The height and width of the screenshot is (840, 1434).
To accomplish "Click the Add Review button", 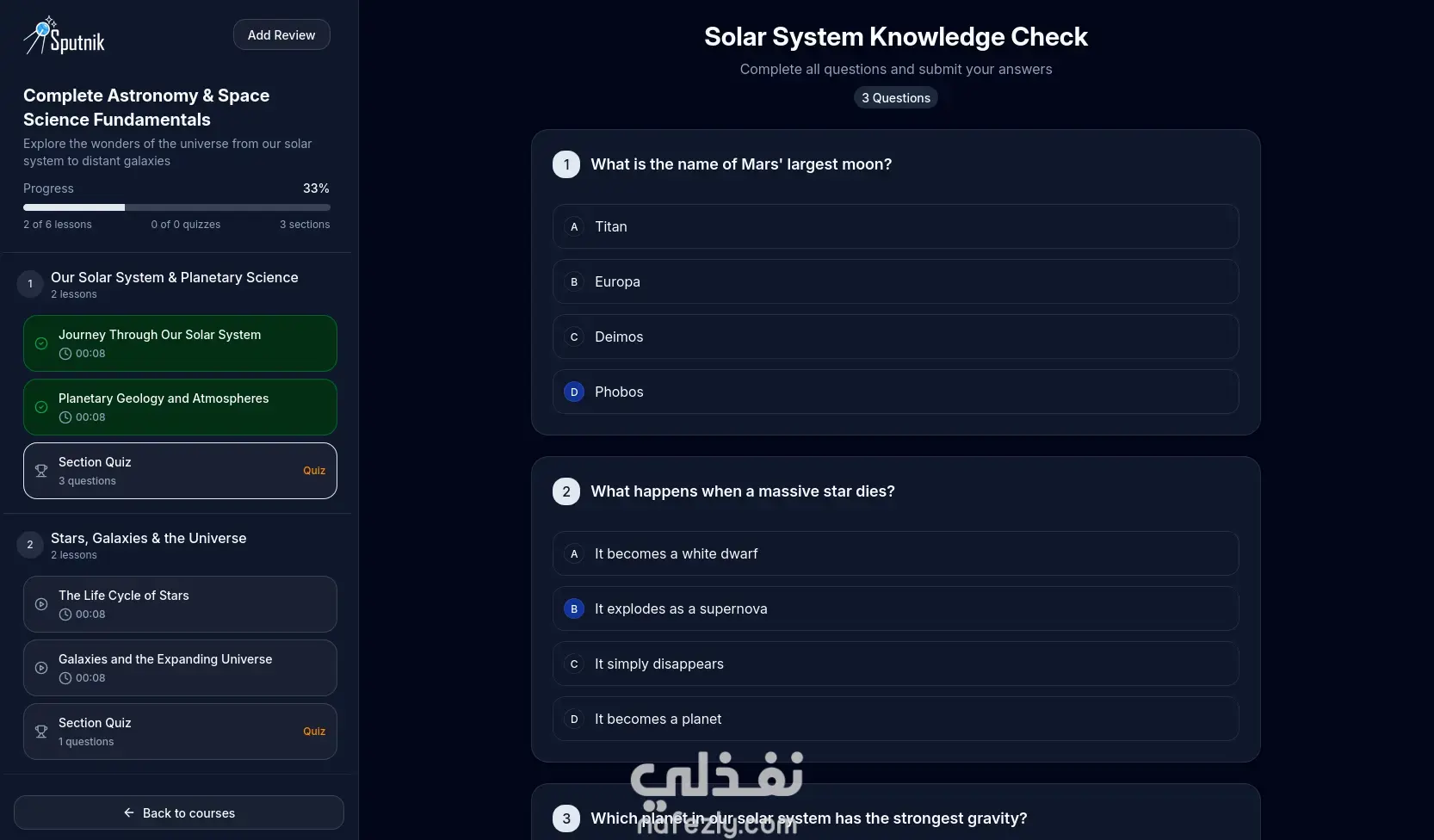I will click(281, 34).
